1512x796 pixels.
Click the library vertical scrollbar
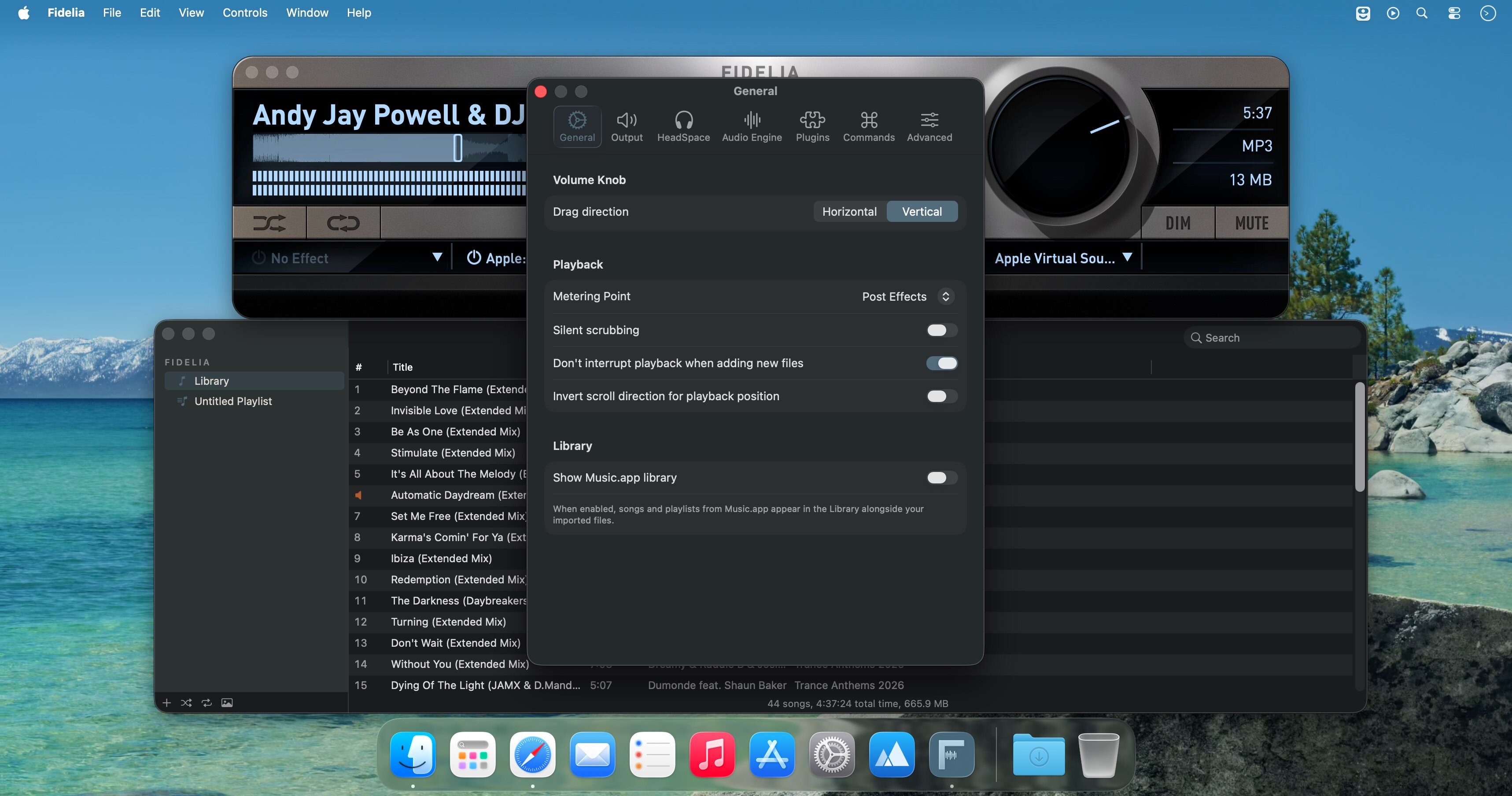pyautogui.click(x=1359, y=437)
